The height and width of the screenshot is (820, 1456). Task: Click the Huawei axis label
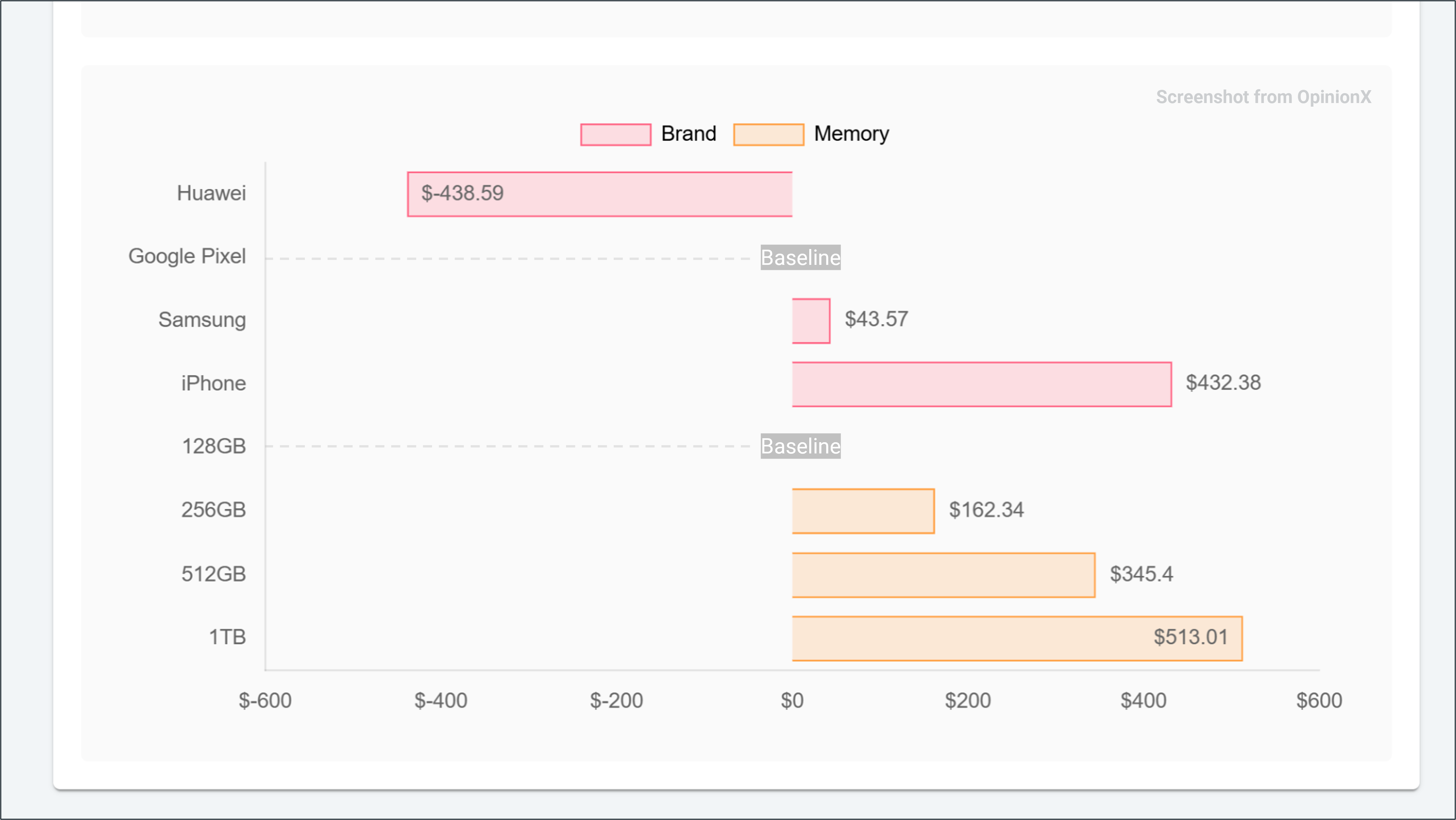click(x=211, y=193)
